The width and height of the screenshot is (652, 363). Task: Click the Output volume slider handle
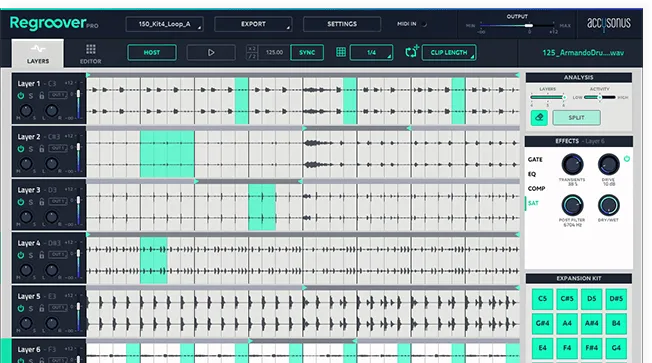pyautogui.click(x=529, y=26)
